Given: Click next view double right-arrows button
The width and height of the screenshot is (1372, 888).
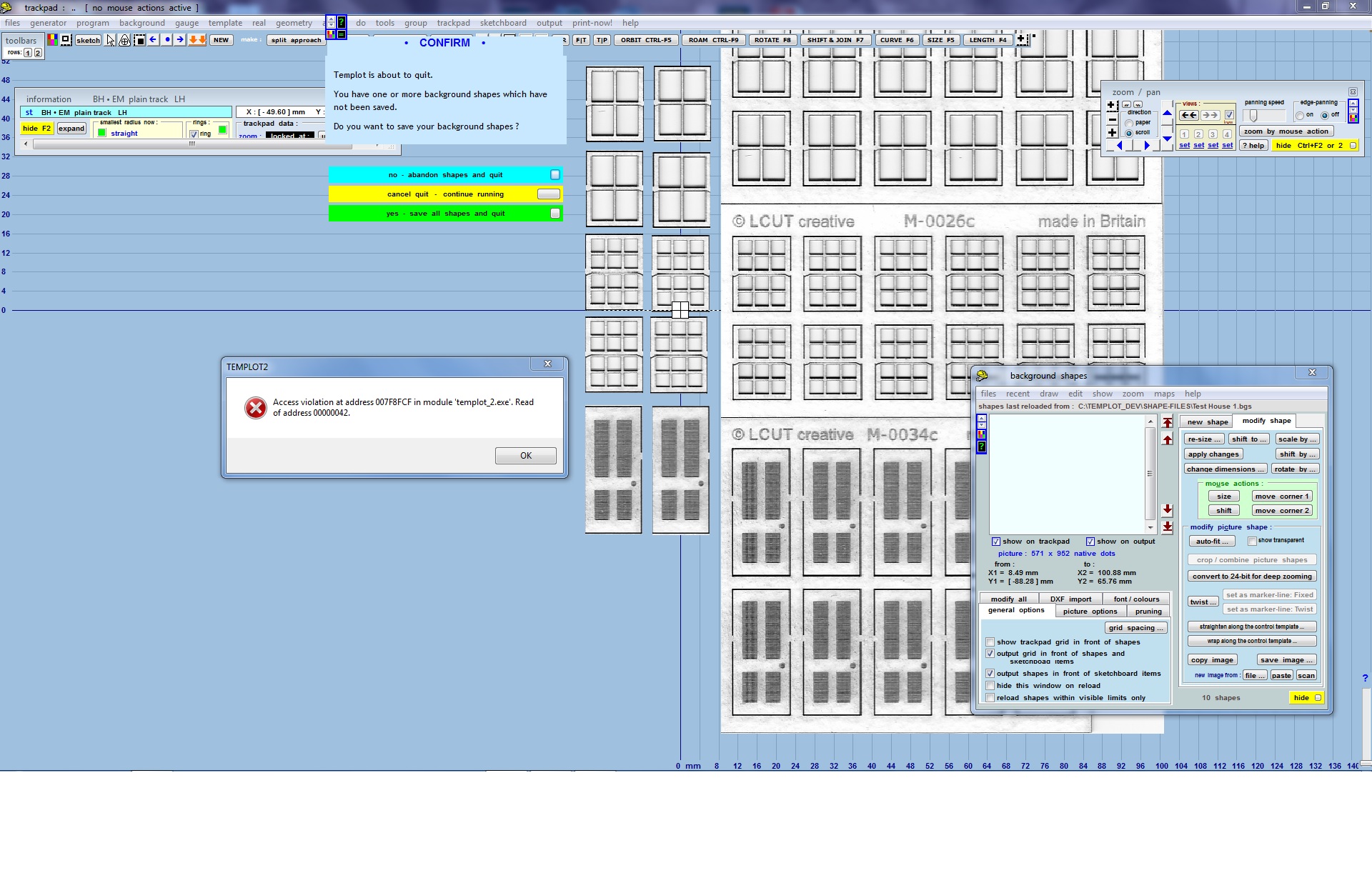Looking at the screenshot, I should click(1210, 115).
